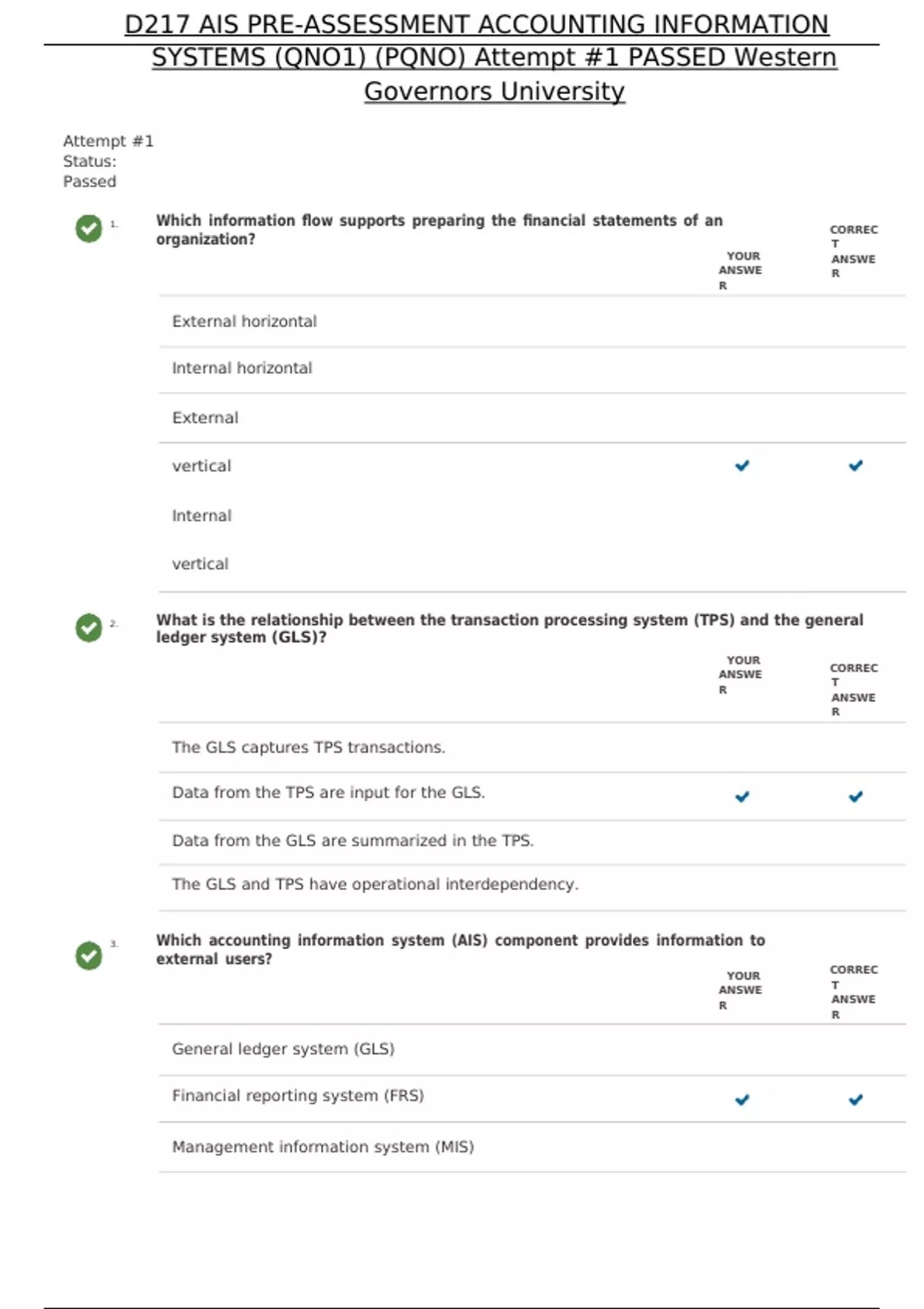Pick the 'operational interdependency' answer row
This screenshot has height=1309, width=924.
(374, 884)
